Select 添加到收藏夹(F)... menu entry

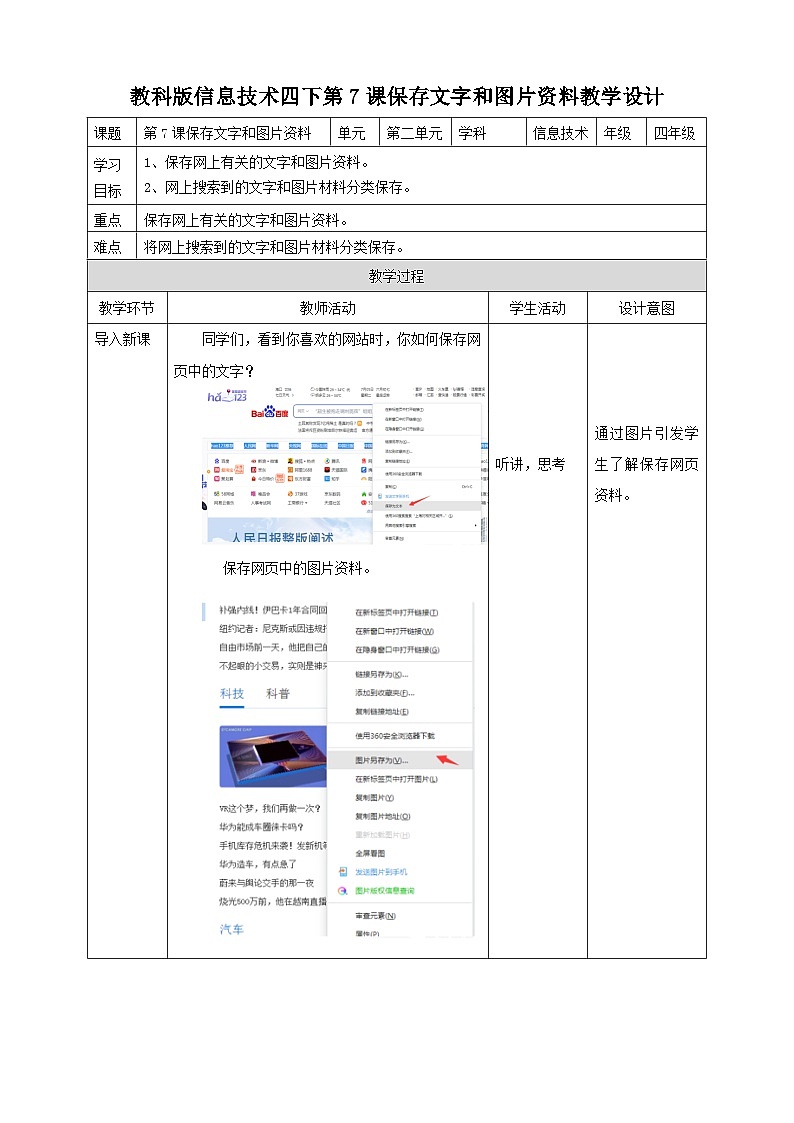click(384, 693)
